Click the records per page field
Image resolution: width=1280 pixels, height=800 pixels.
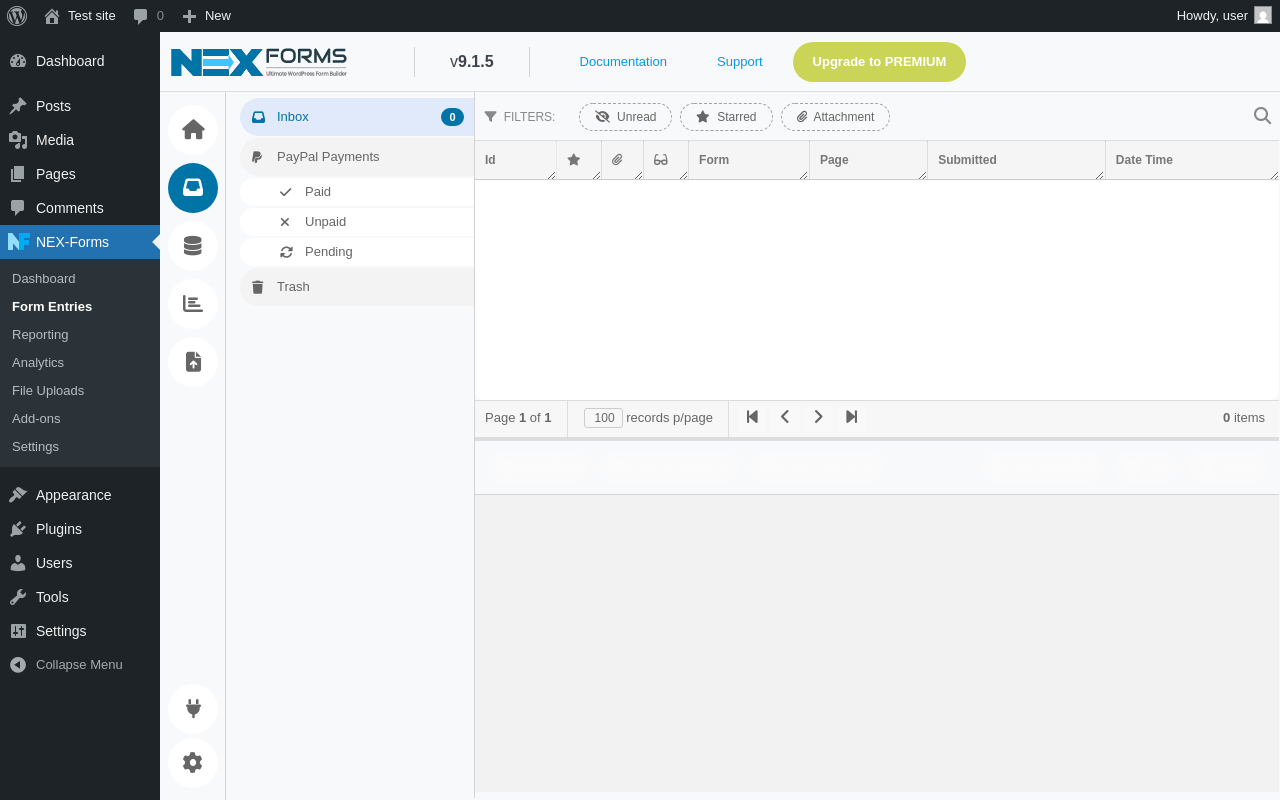(603, 418)
